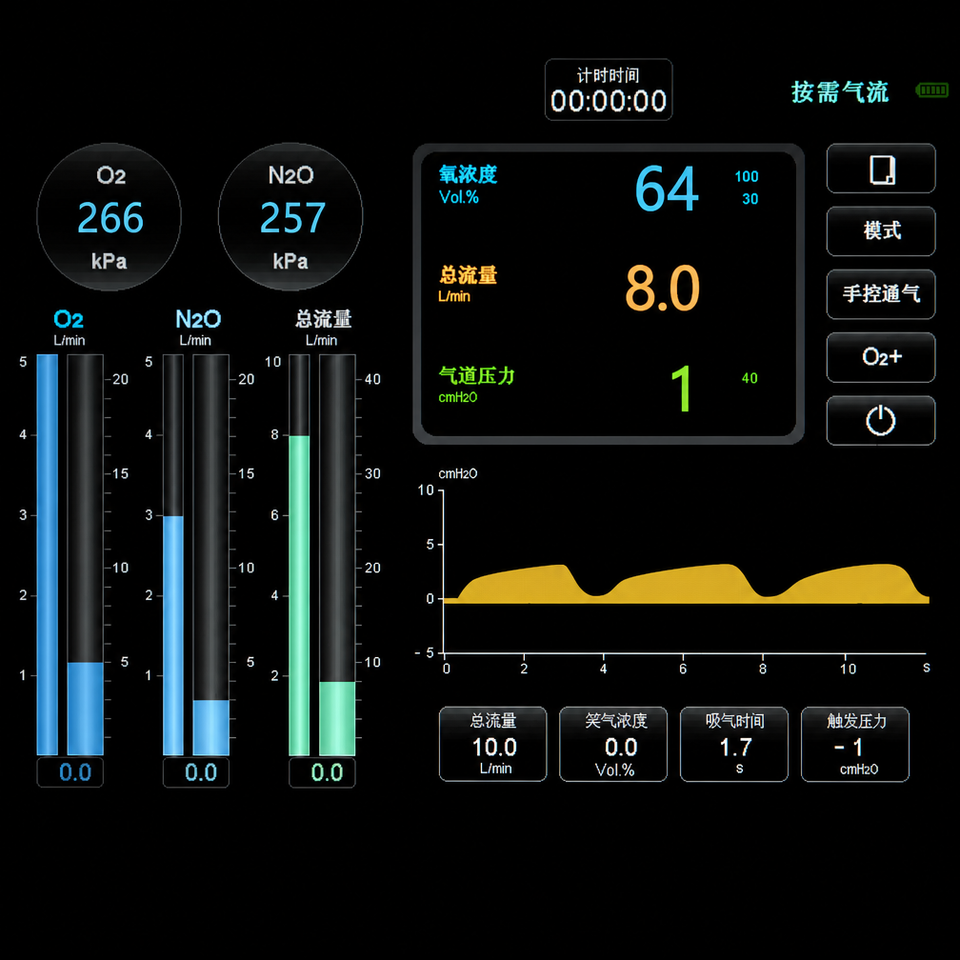
Task: Tap the green 总流量 0-10 L/min bar
Action: (x=299, y=555)
